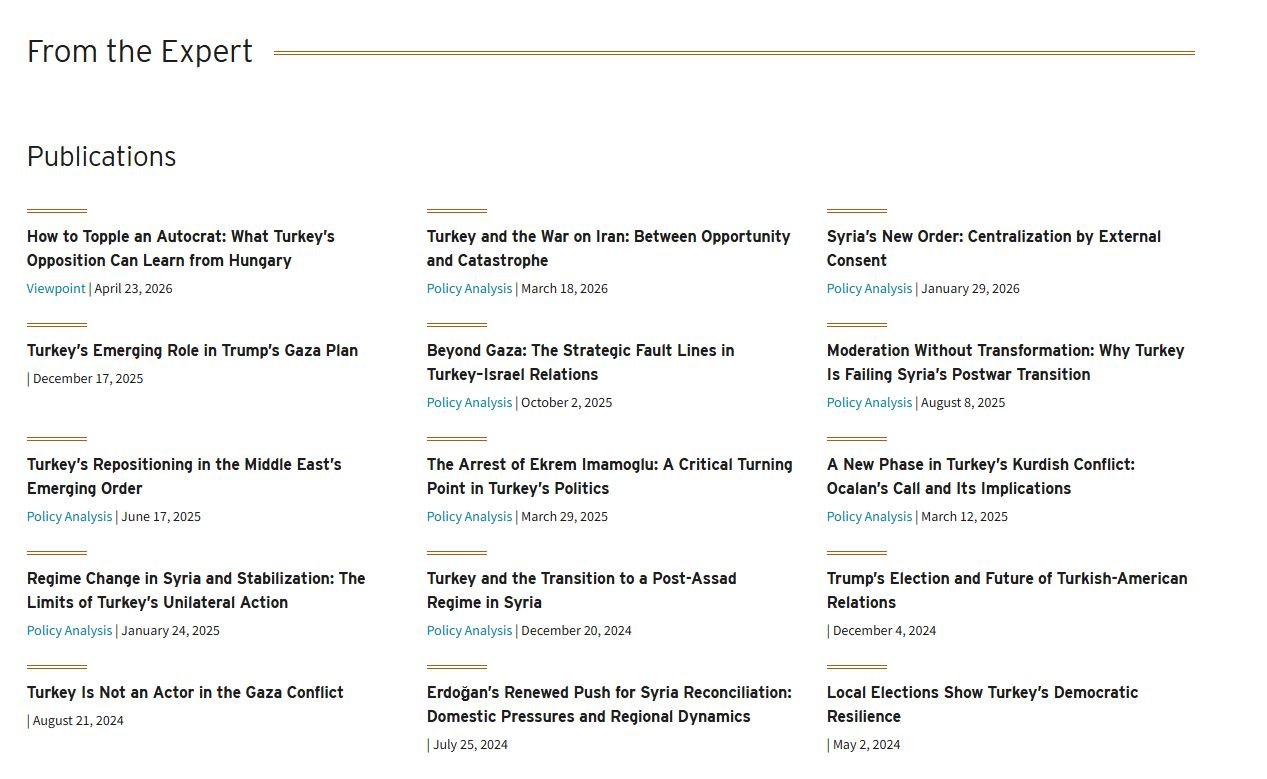Click Policy Analysis tag dated October 2, 2025
Viewport: 1267px width, 779px height.
pos(469,402)
